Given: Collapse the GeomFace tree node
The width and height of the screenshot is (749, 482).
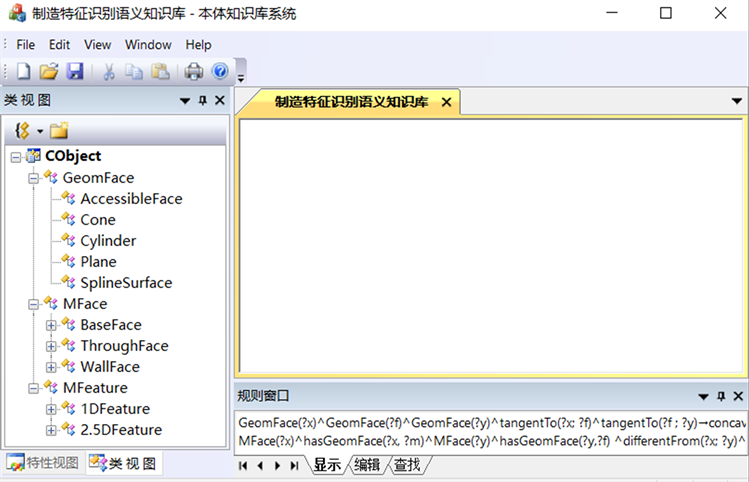Looking at the screenshot, I should pos(33,178).
